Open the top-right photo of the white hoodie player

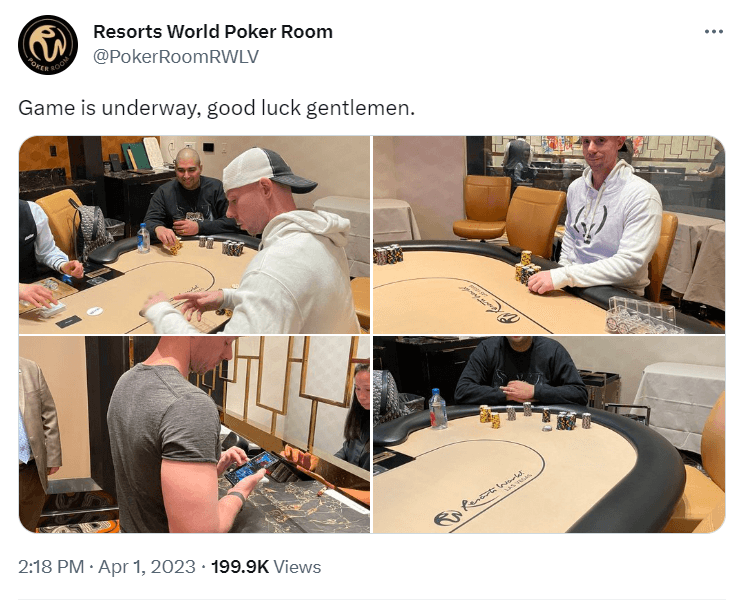[549, 235]
